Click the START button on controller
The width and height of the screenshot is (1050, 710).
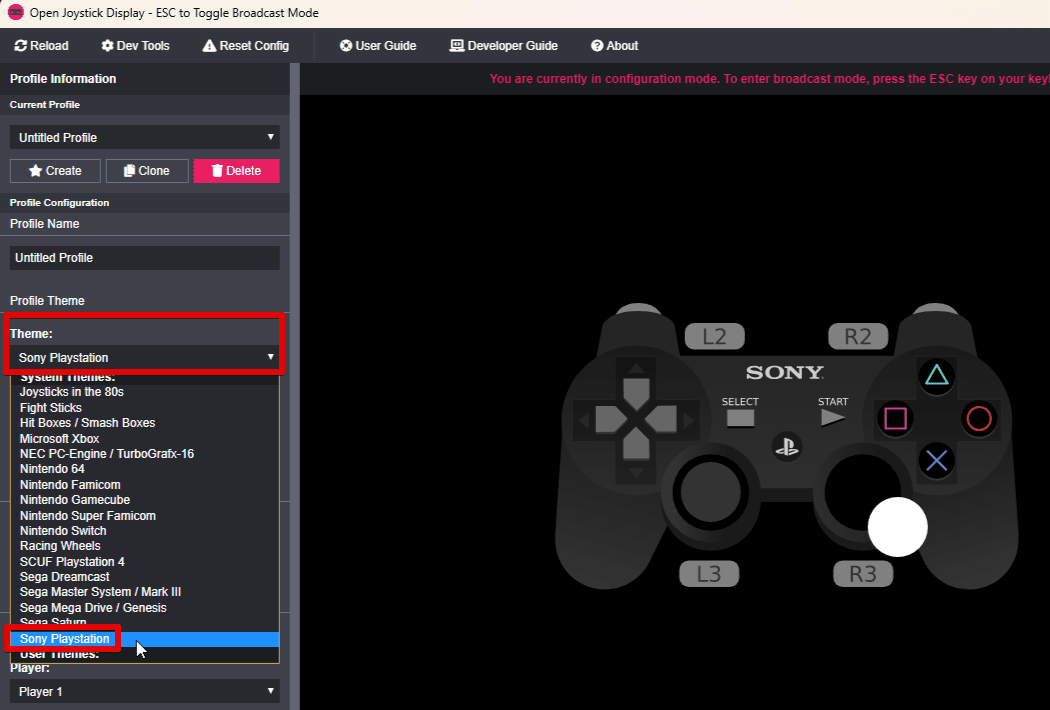(x=832, y=418)
